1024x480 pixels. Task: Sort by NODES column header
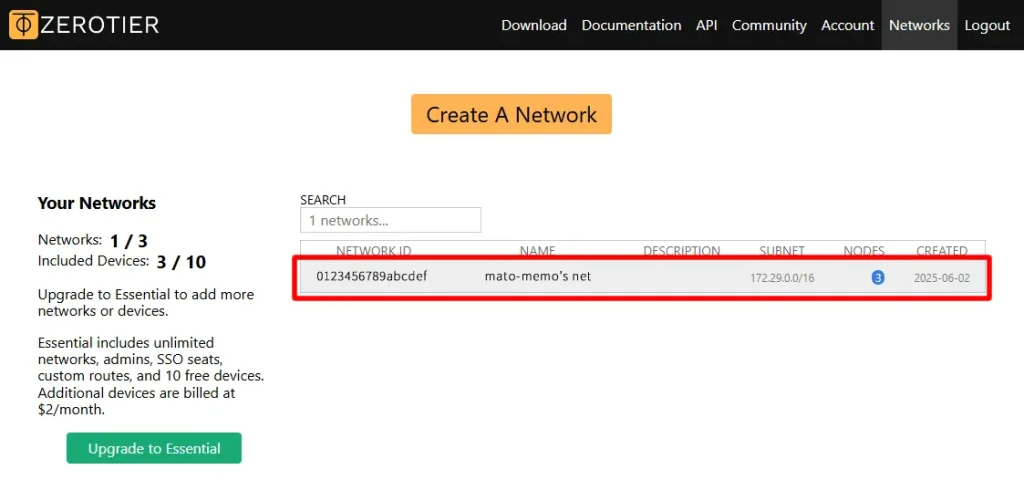pos(864,251)
